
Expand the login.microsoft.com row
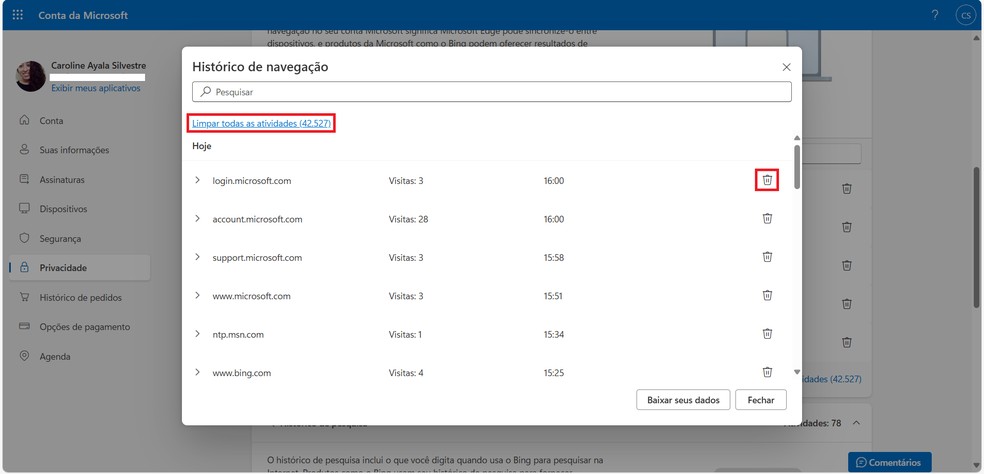(197, 180)
